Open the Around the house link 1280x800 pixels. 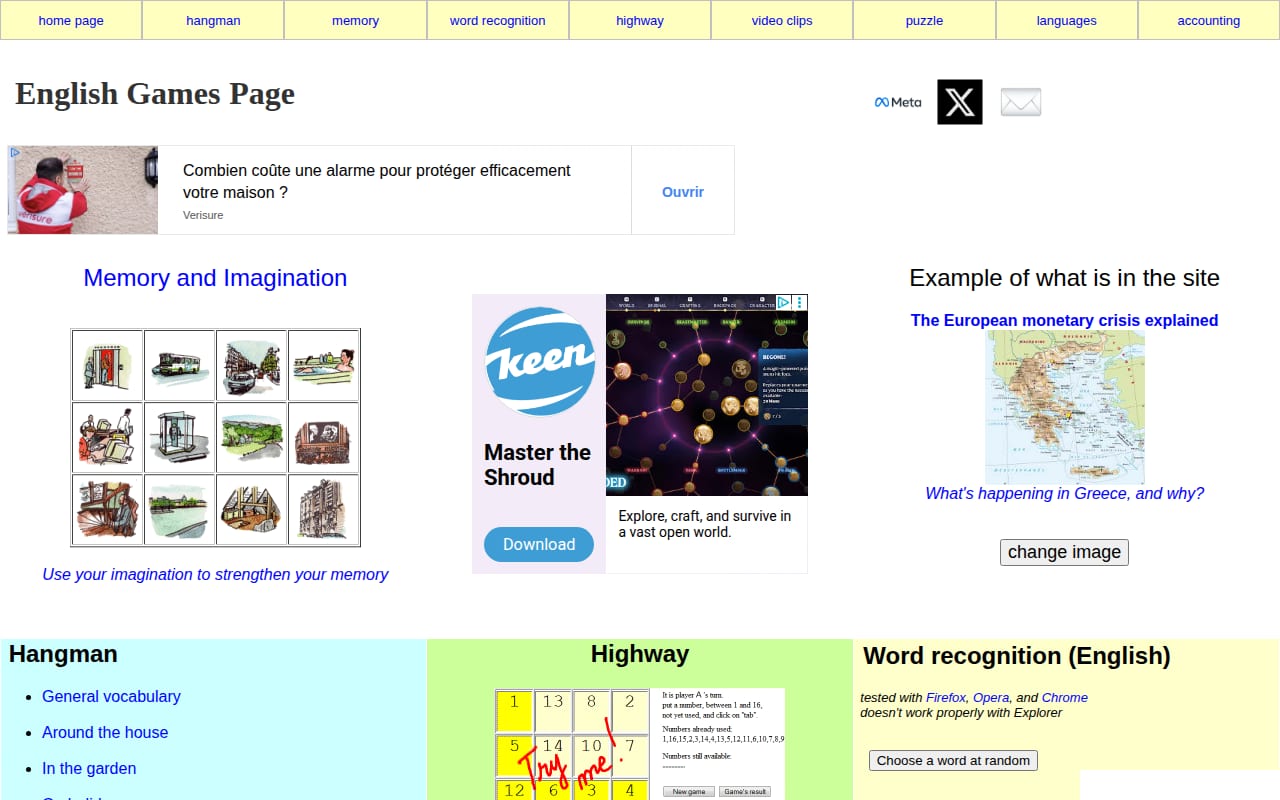coord(105,732)
